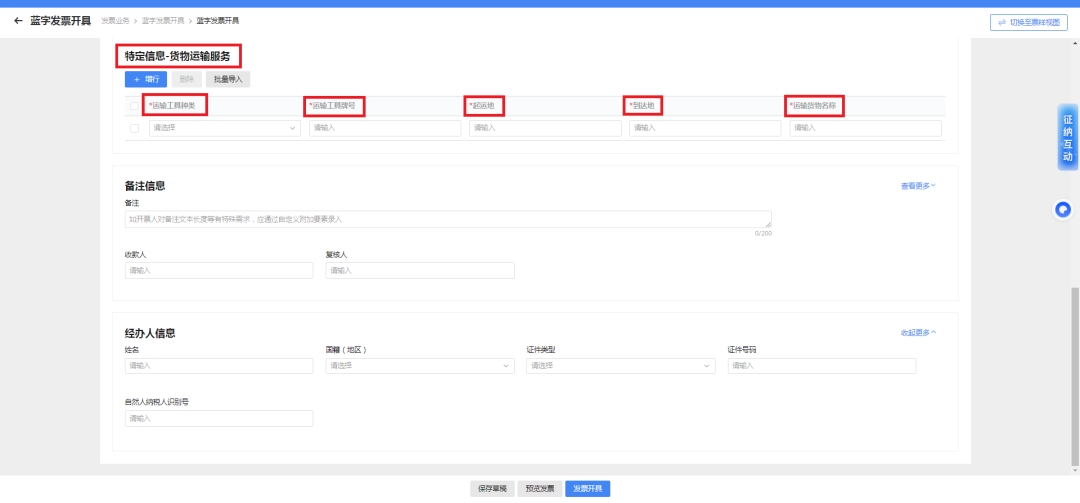
Task: Click the 特定信息-货物运输服务 heading
Action: click(178, 57)
